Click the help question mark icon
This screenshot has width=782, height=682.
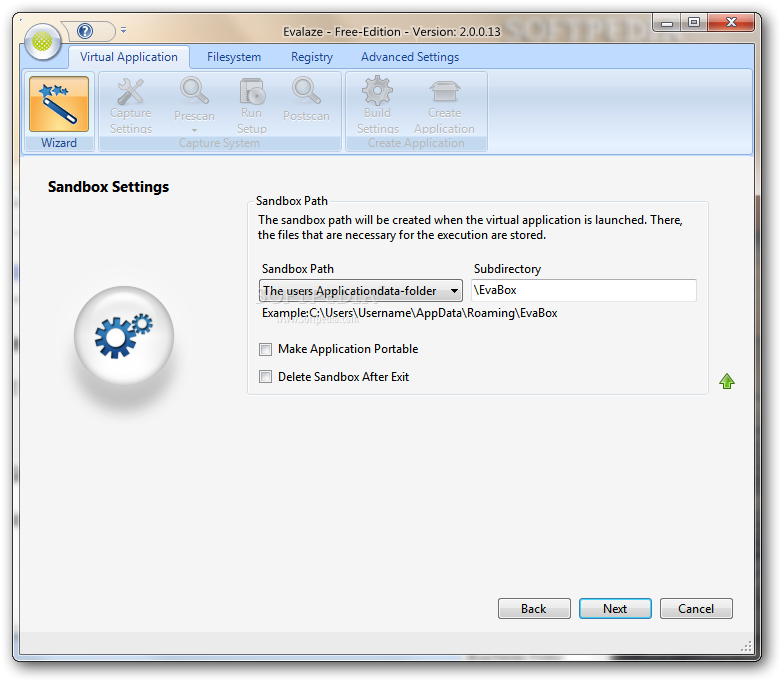click(x=85, y=31)
